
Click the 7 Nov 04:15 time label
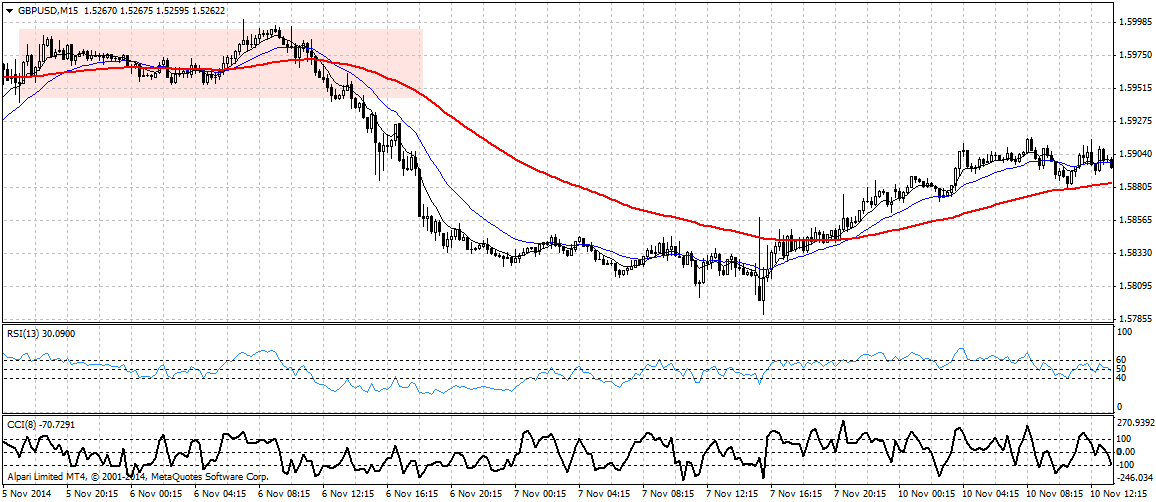click(x=603, y=492)
